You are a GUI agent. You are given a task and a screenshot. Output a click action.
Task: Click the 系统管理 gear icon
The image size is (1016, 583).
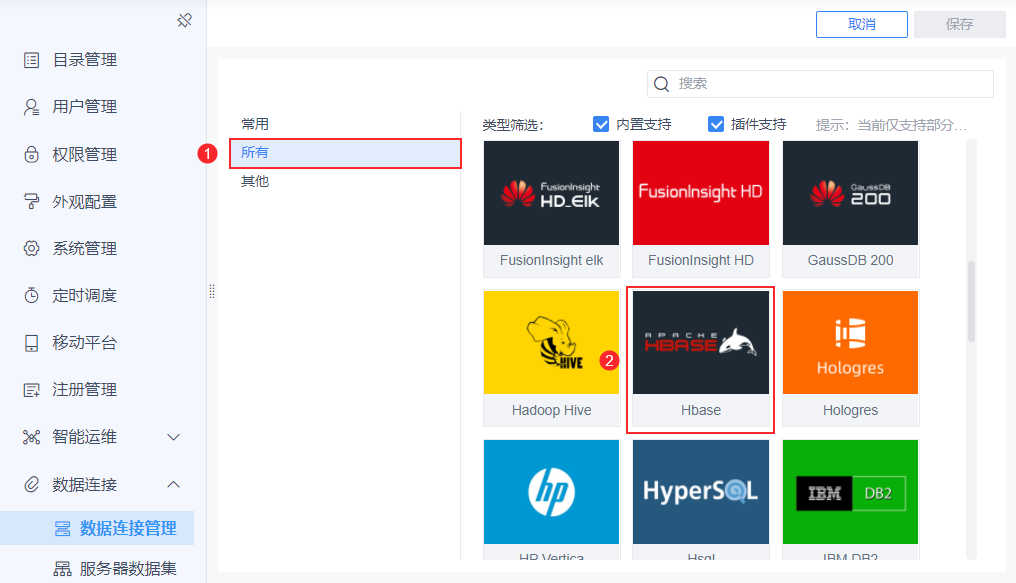[31, 249]
